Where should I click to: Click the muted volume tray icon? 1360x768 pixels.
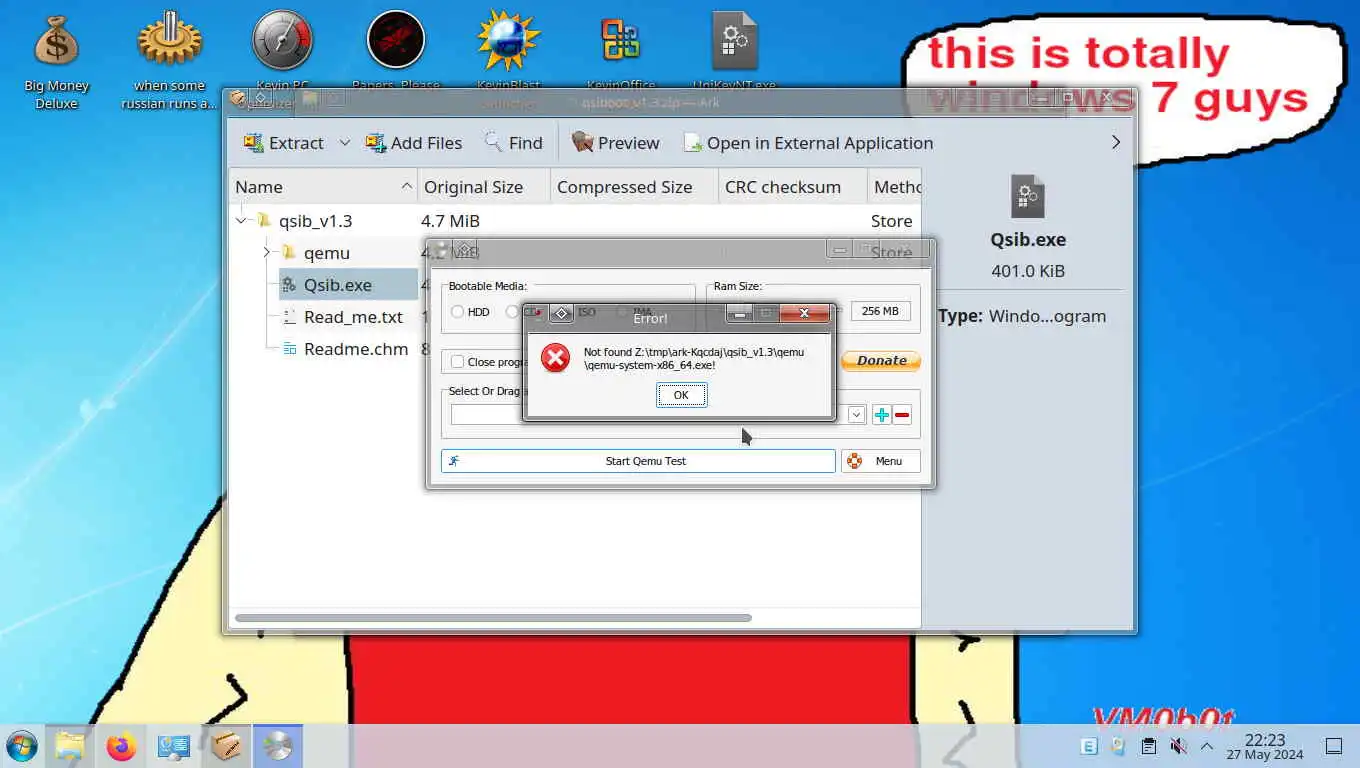(1178, 746)
